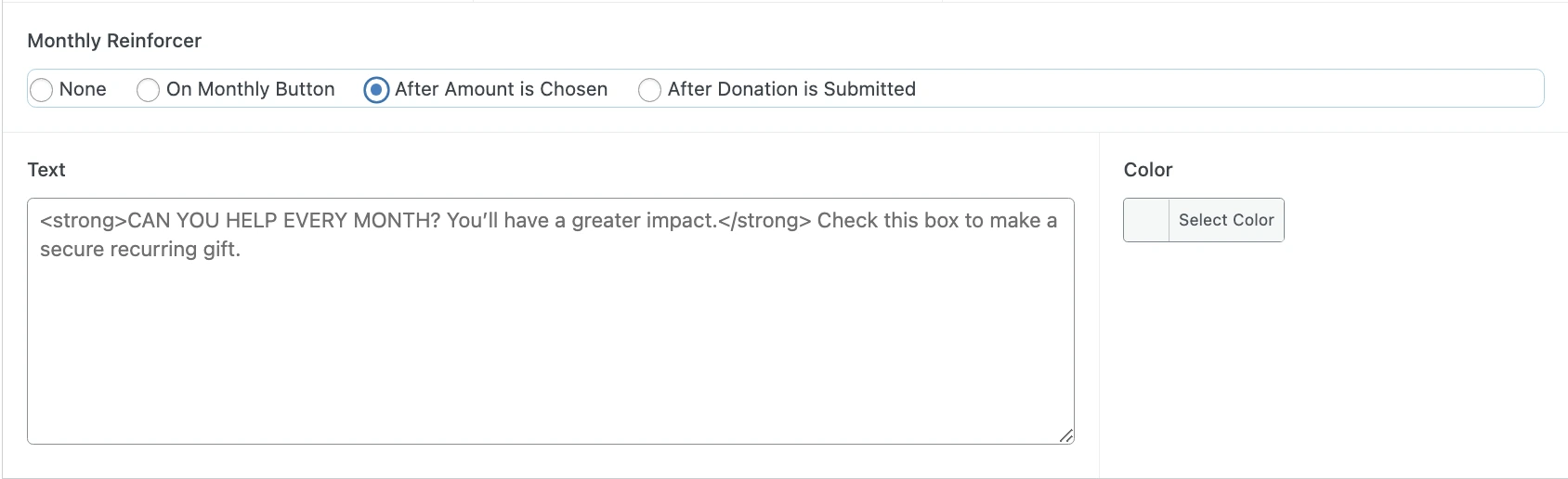Place cursor on the opening <strong> tag
The height and width of the screenshot is (479, 1568).
click(x=84, y=221)
